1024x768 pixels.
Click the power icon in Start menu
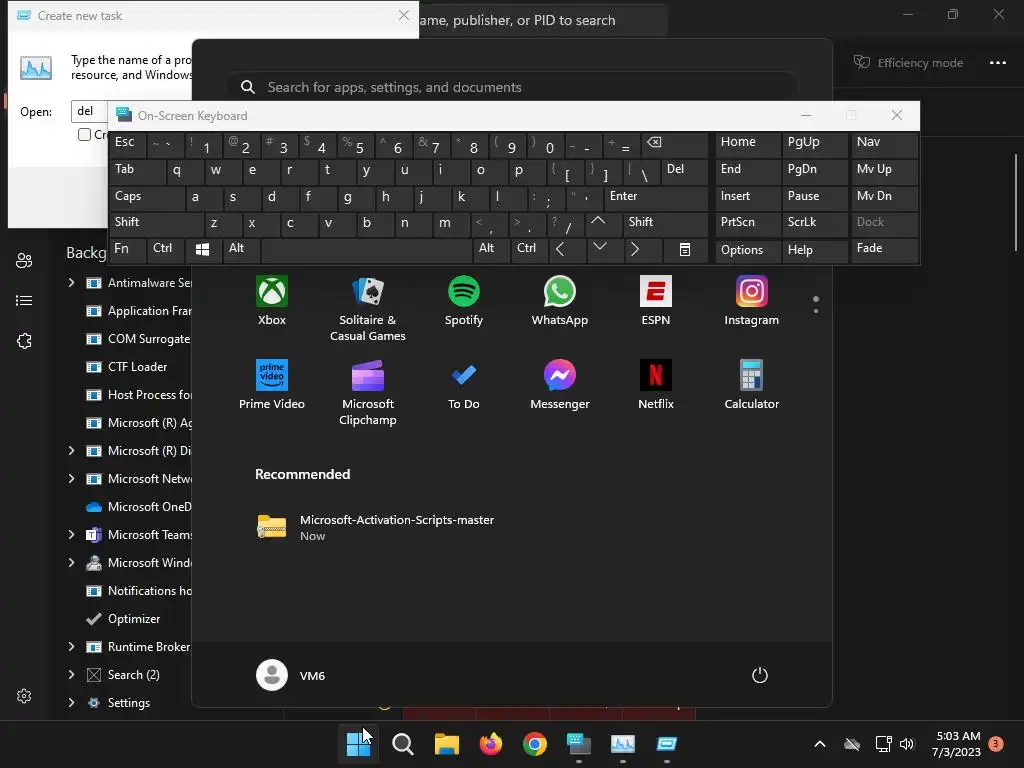[x=760, y=675]
